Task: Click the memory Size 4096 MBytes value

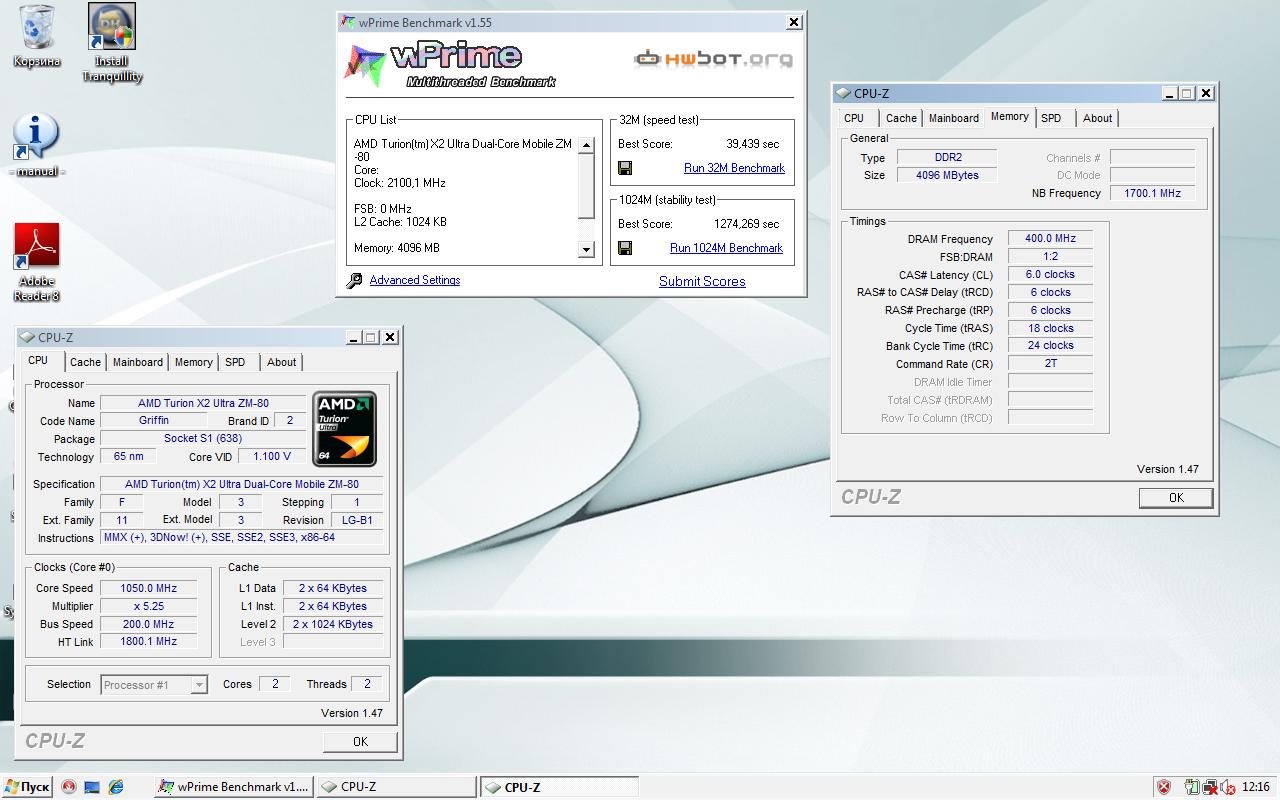Action: click(x=946, y=175)
